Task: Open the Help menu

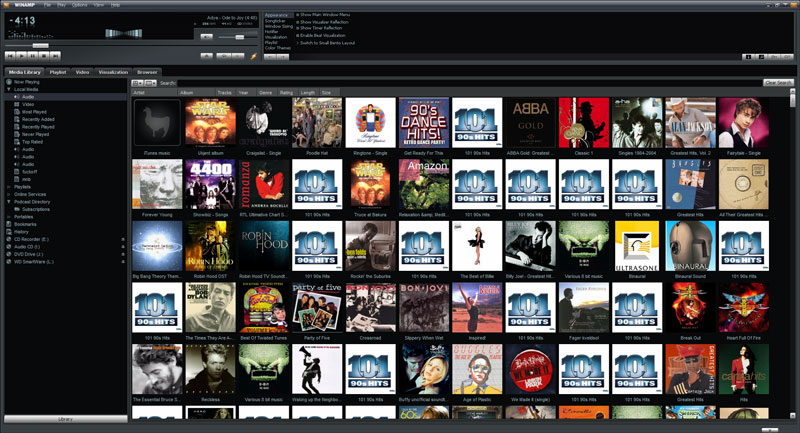Action: 115,5
